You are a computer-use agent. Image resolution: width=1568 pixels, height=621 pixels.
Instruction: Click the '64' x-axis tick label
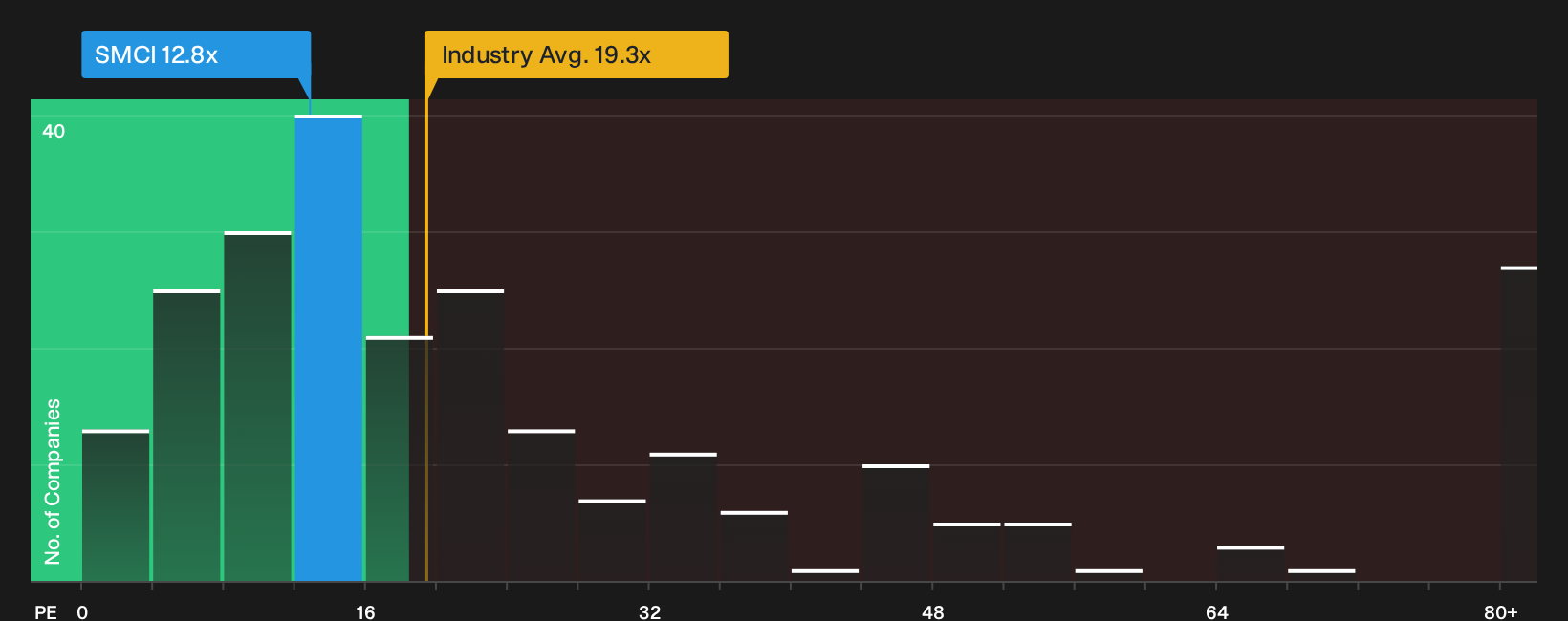[x=1216, y=611]
